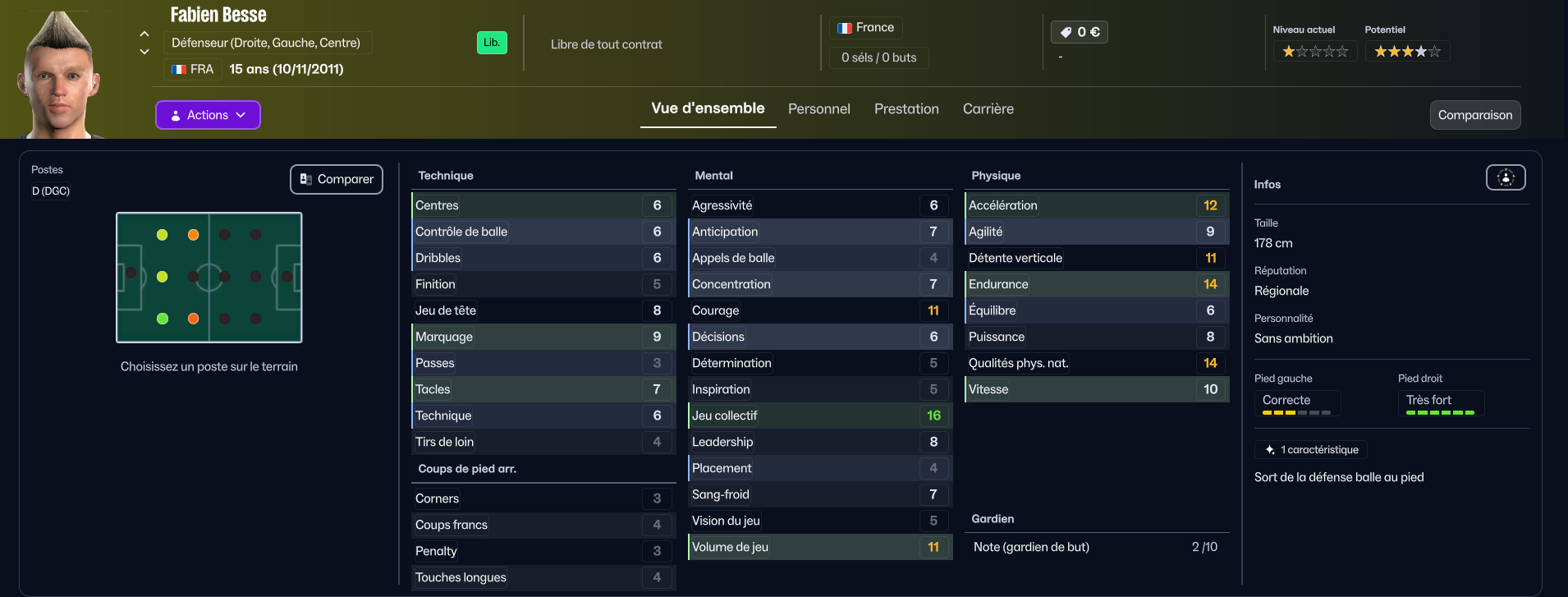The image size is (1568, 597).
Task: Expand the Défenseur (Droite, Gauche, Centre) position box
Action: click(x=267, y=43)
